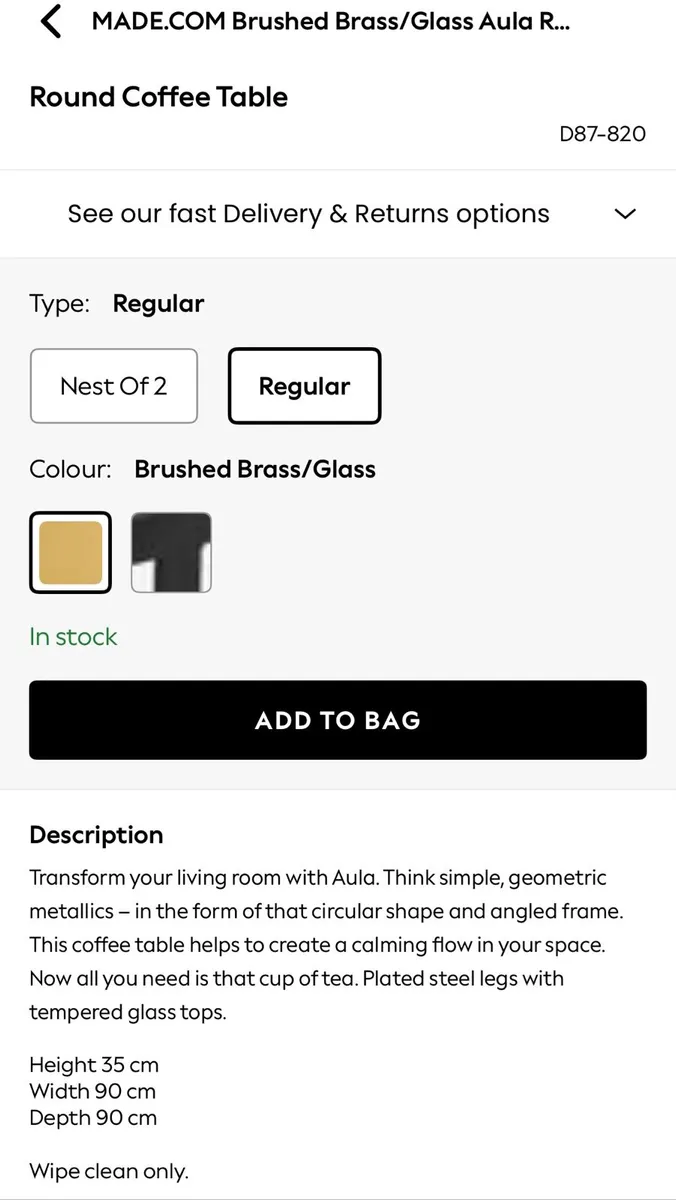This screenshot has height=1200, width=676.
Task: Tap the Colour: Brushed Brass/Glass label
Action: tap(203, 469)
